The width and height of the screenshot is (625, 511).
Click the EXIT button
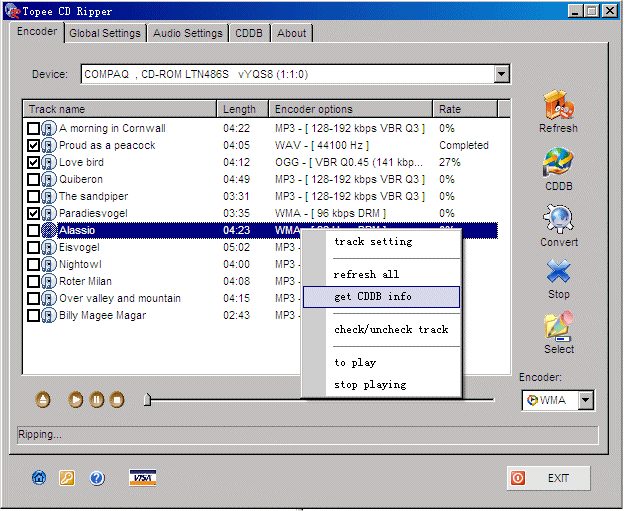click(548, 478)
